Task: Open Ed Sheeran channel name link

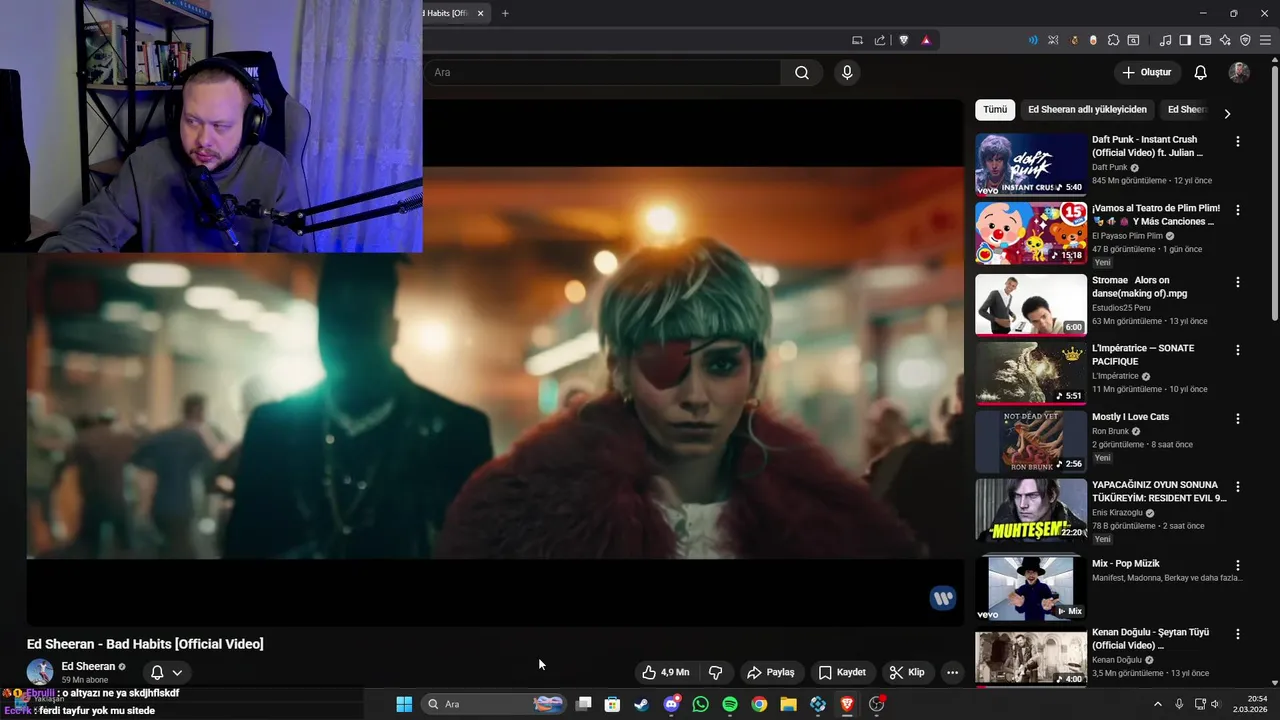Action: click(88, 666)
